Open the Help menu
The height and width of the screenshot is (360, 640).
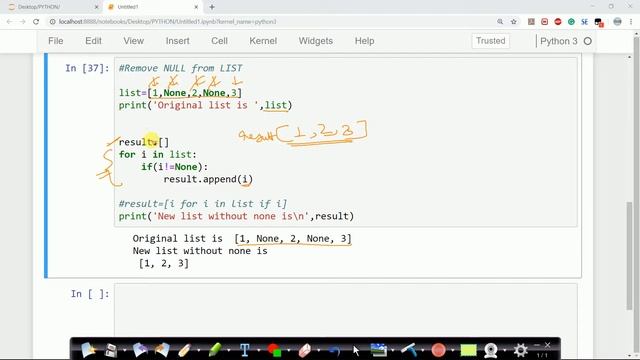pyautogui.click(x=364, y=41)
